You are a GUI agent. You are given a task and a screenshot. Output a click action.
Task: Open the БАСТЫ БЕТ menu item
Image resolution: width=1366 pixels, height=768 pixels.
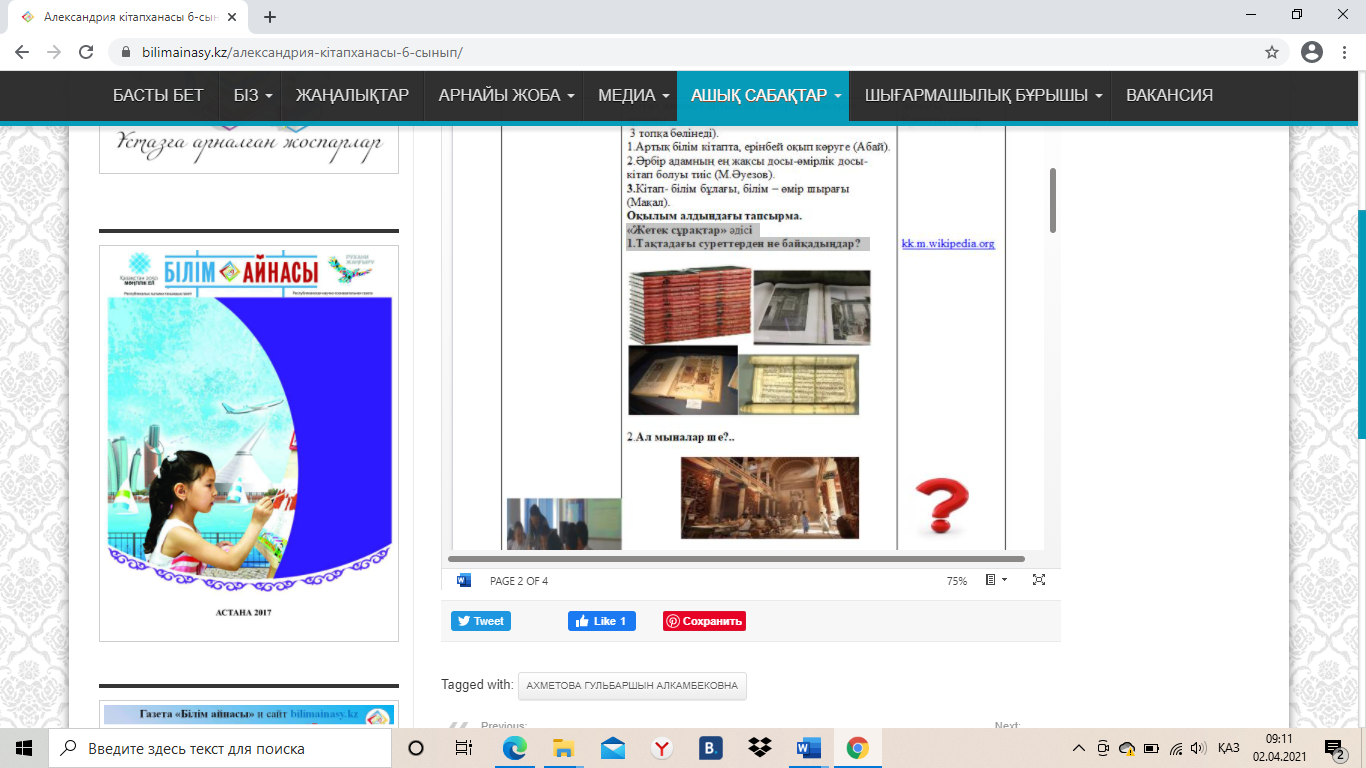(x=158, y=96)
